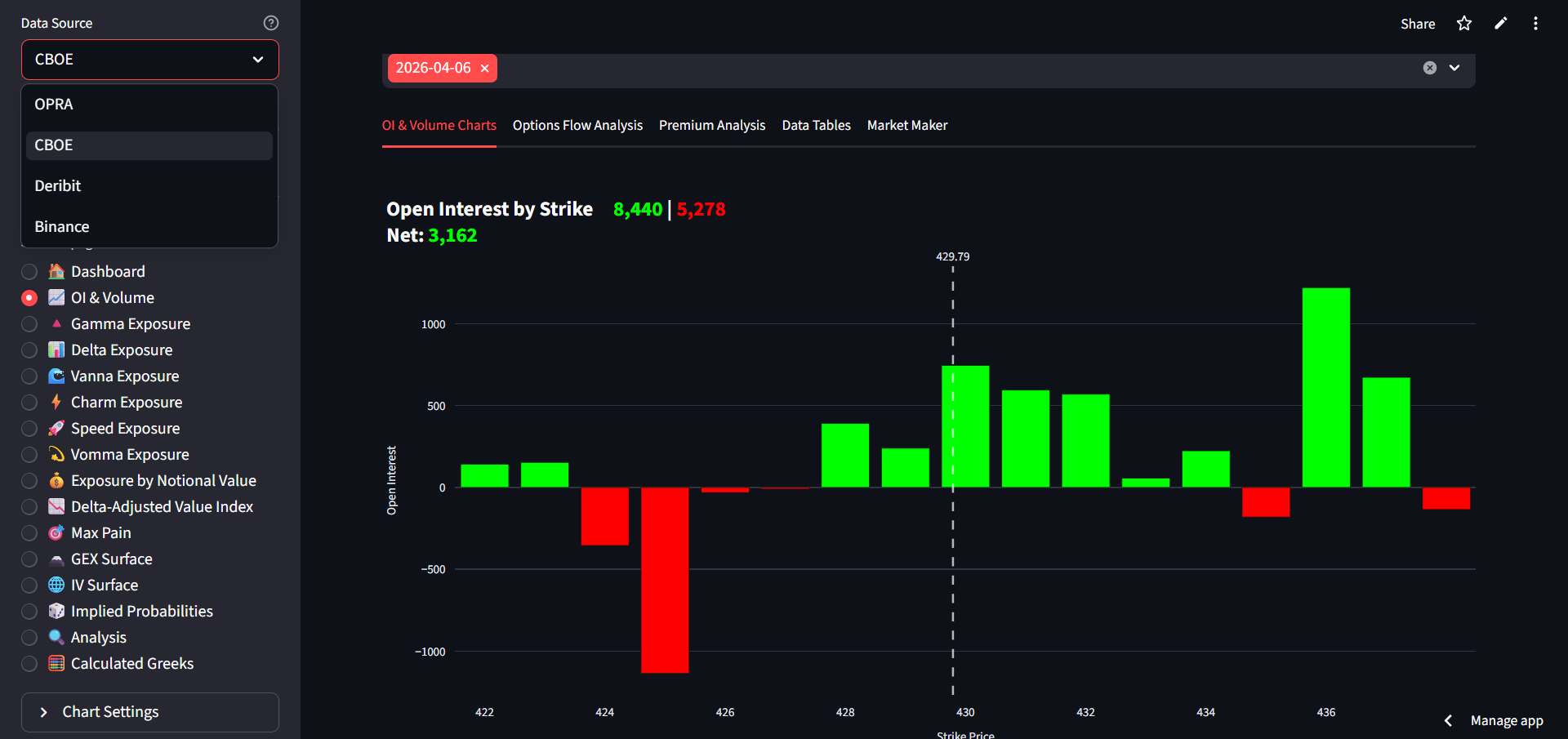Image resolution: width=1568 pixels, height=739 pixels.
Task: Open the three-dot overflow menu
Action: [1536, 23]
